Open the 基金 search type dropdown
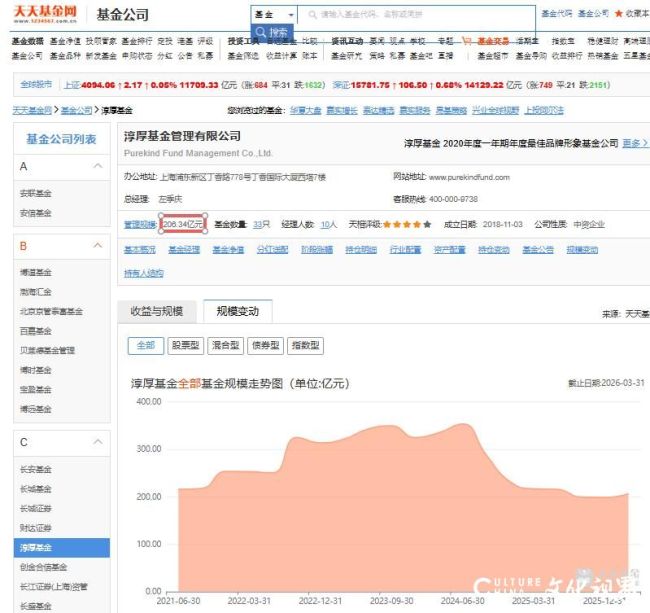 (274, 15)
